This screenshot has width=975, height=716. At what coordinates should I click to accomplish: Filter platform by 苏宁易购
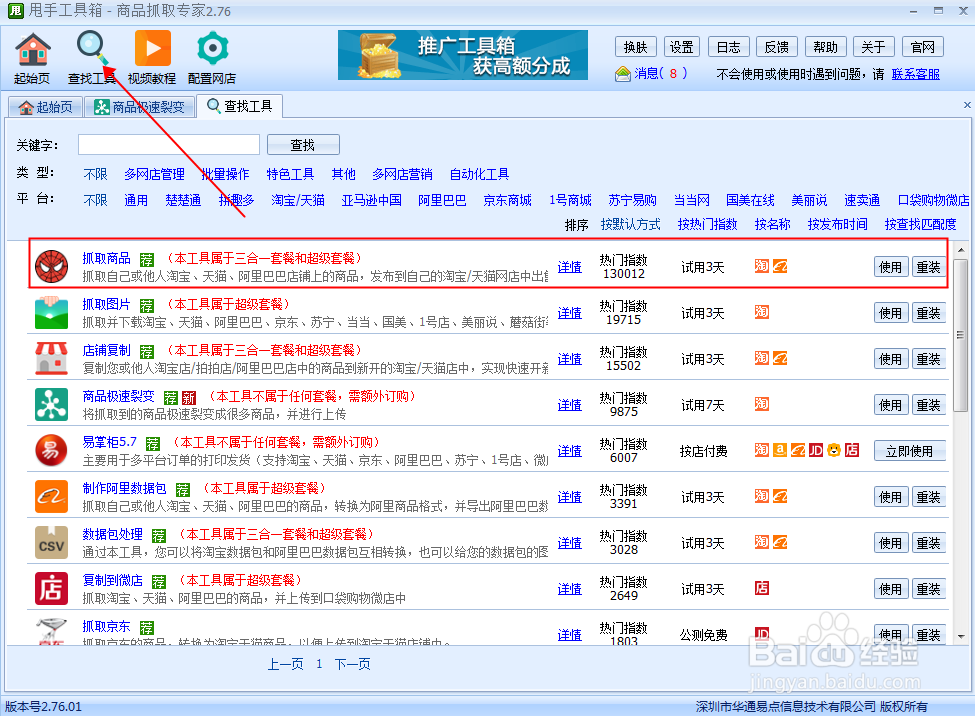pos(632,200)
